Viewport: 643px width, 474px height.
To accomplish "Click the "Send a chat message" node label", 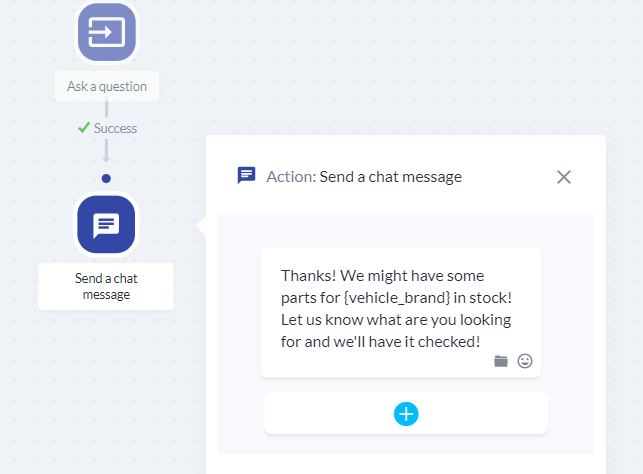I will (106, 286).
